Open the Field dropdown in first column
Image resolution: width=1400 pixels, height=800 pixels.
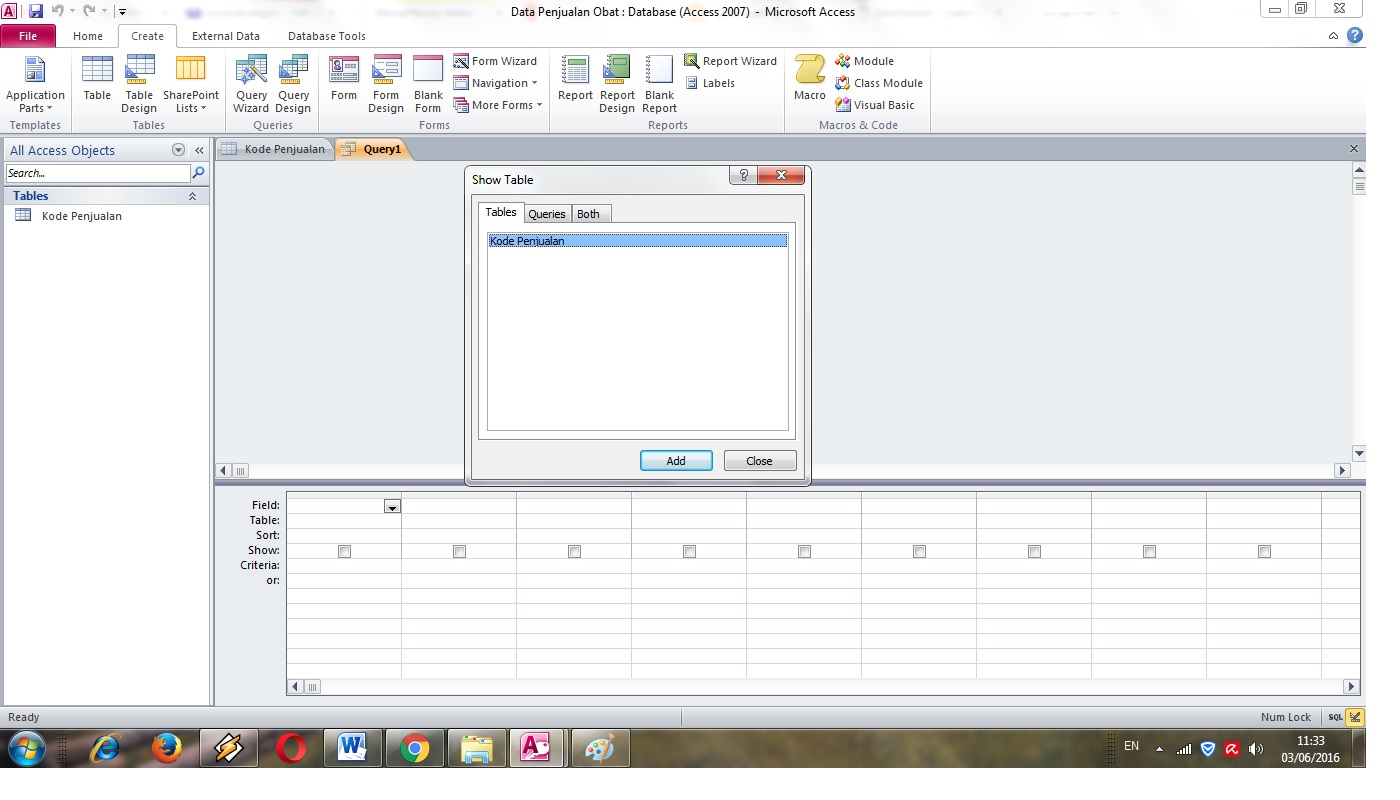(x=392, y=507)
